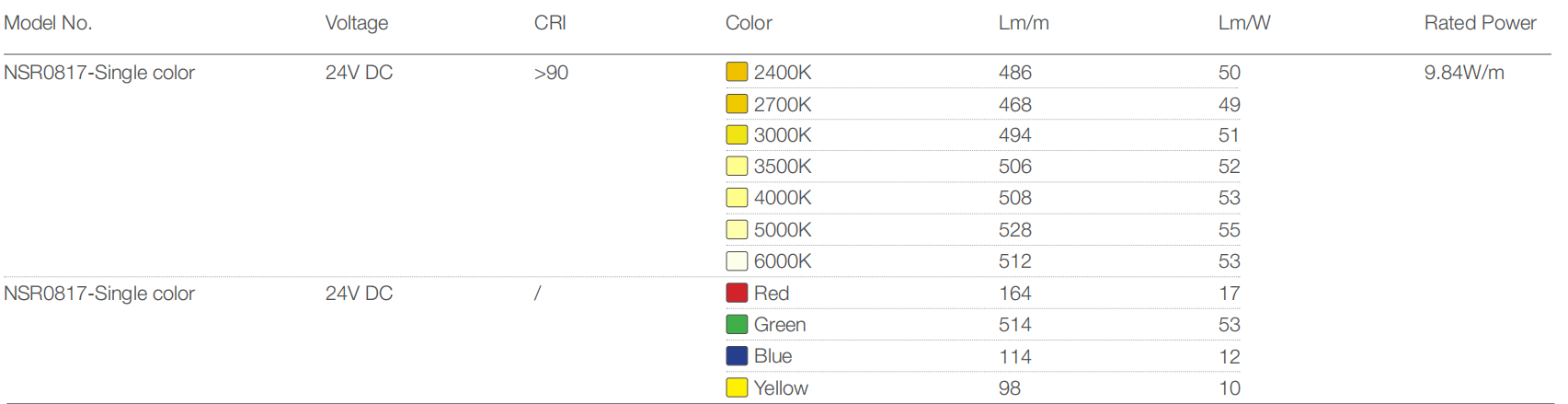This screenshot has height=404, width=1568.
Task: Select the Red color swatch
Action: tap(737, 293)
